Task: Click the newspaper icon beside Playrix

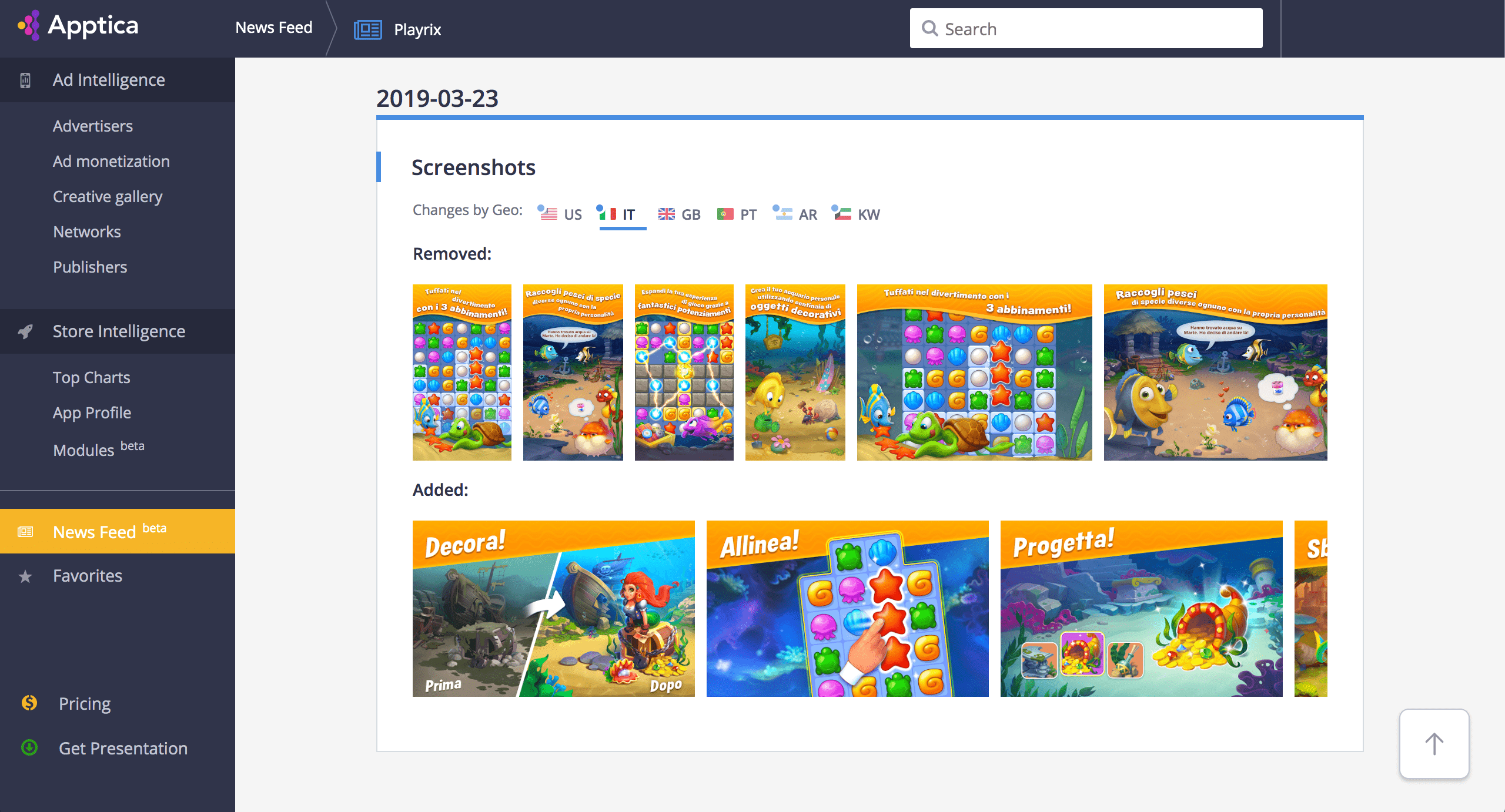Action: 367,29
